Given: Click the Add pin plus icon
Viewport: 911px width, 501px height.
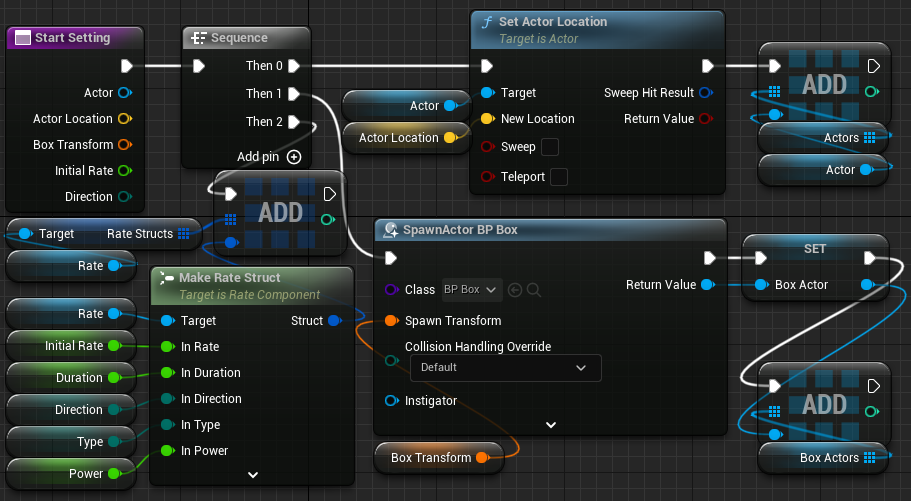Looking at the screenshot, I should [294, 157].
